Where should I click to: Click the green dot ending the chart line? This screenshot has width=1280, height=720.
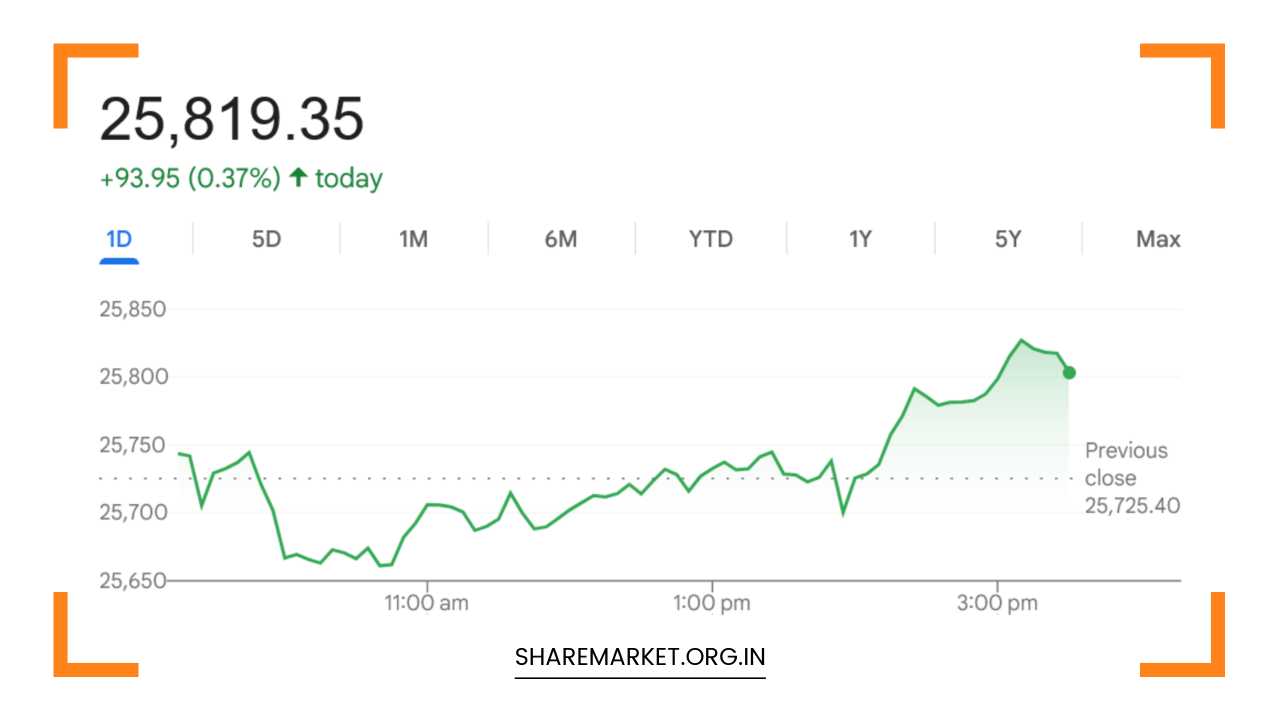pos(1069,373)
